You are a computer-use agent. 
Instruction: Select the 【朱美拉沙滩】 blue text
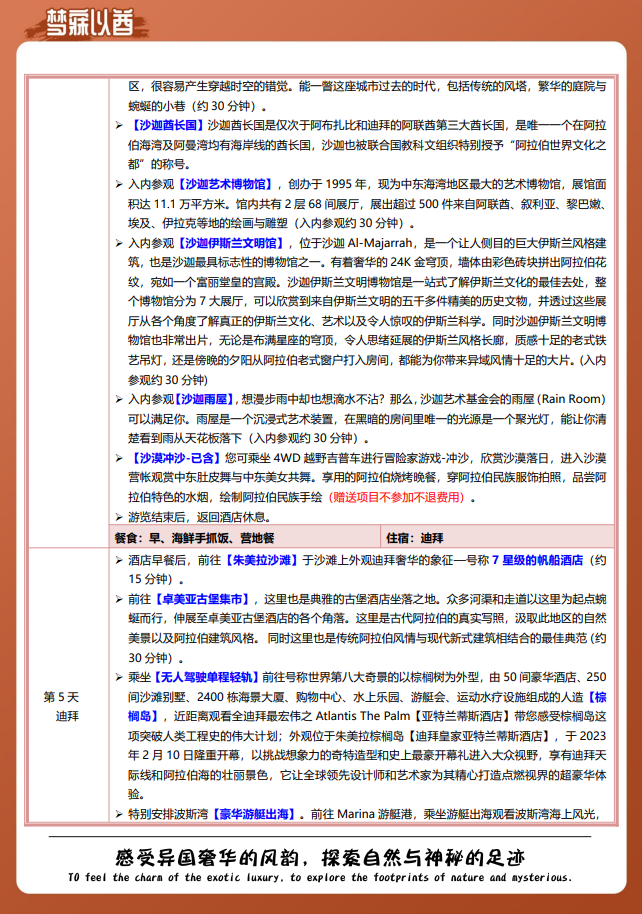click(x=261, y=560)
